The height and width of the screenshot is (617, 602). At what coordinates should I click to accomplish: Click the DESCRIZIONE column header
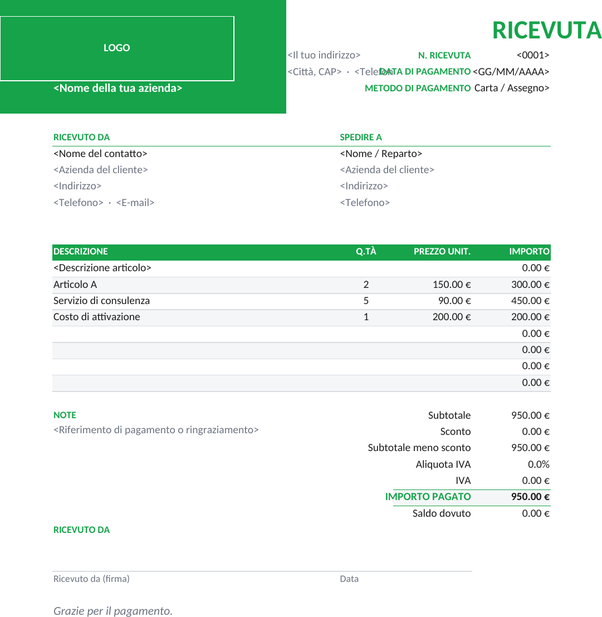(80, 251)
